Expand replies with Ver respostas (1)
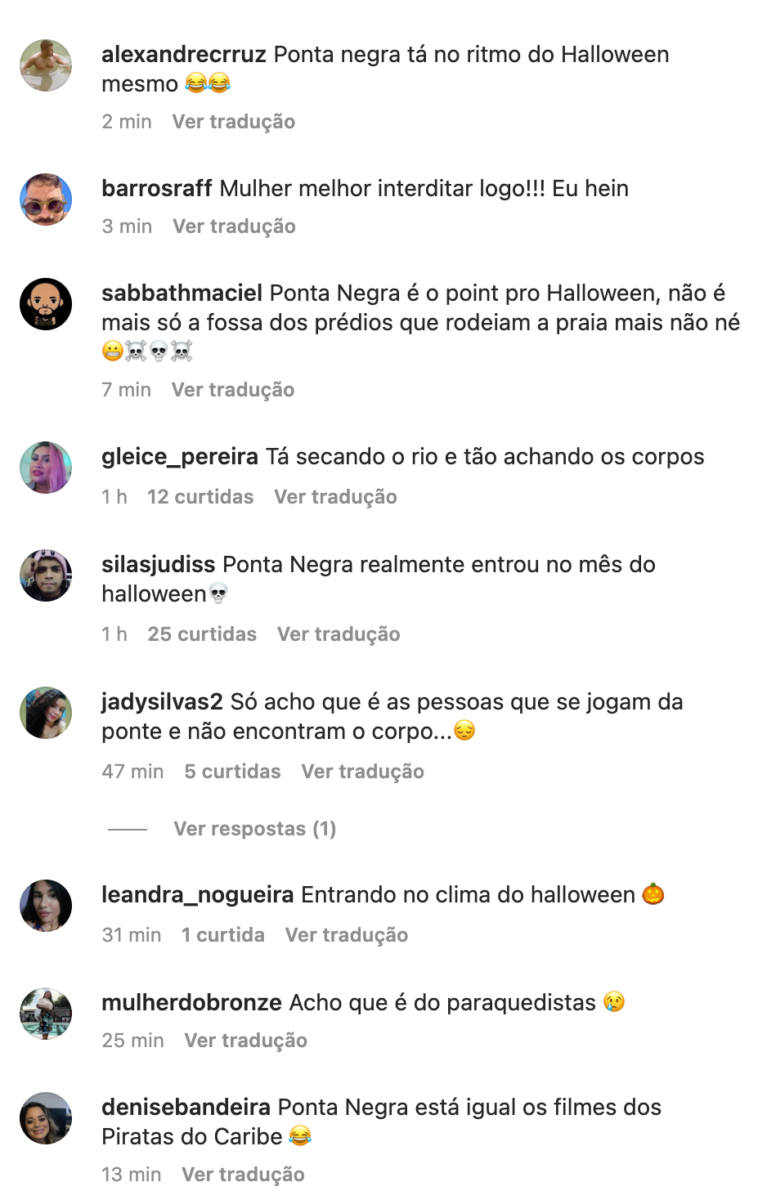Screen dimensions: 767x1200 click(255, 829)
